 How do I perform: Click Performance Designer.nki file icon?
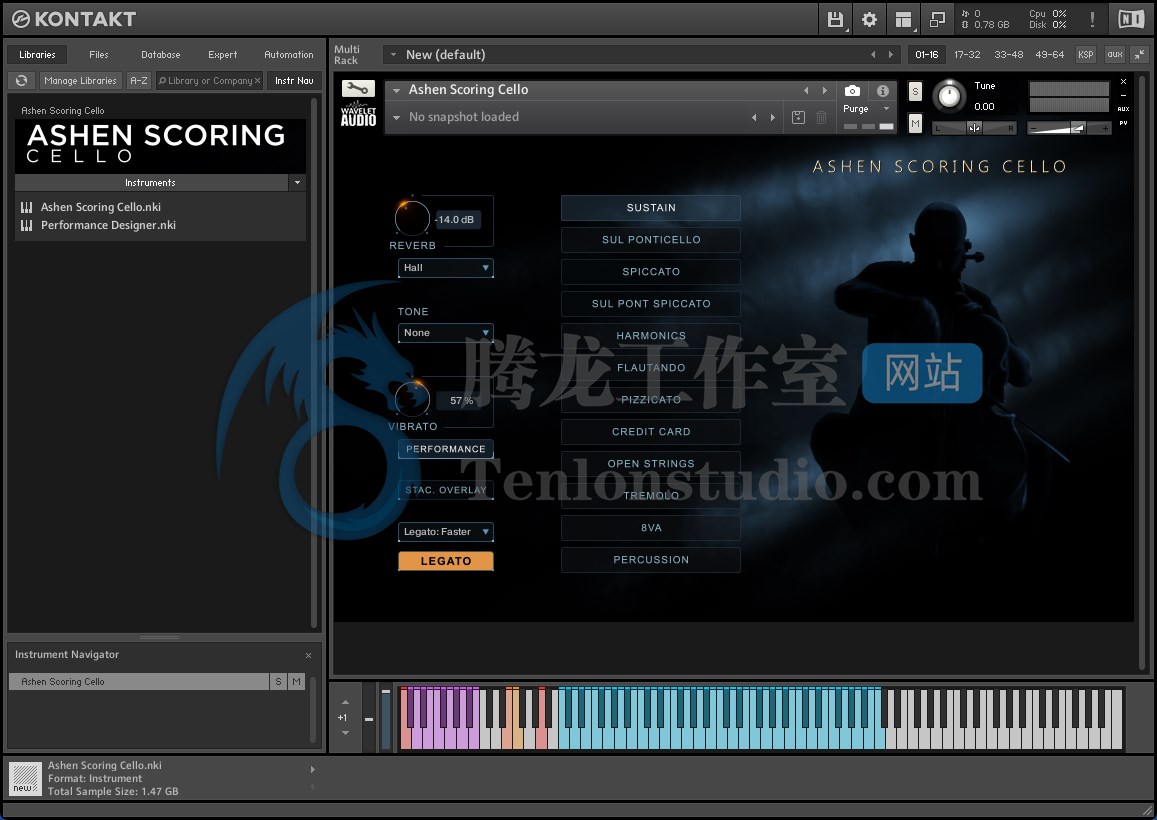coord(27,225)
